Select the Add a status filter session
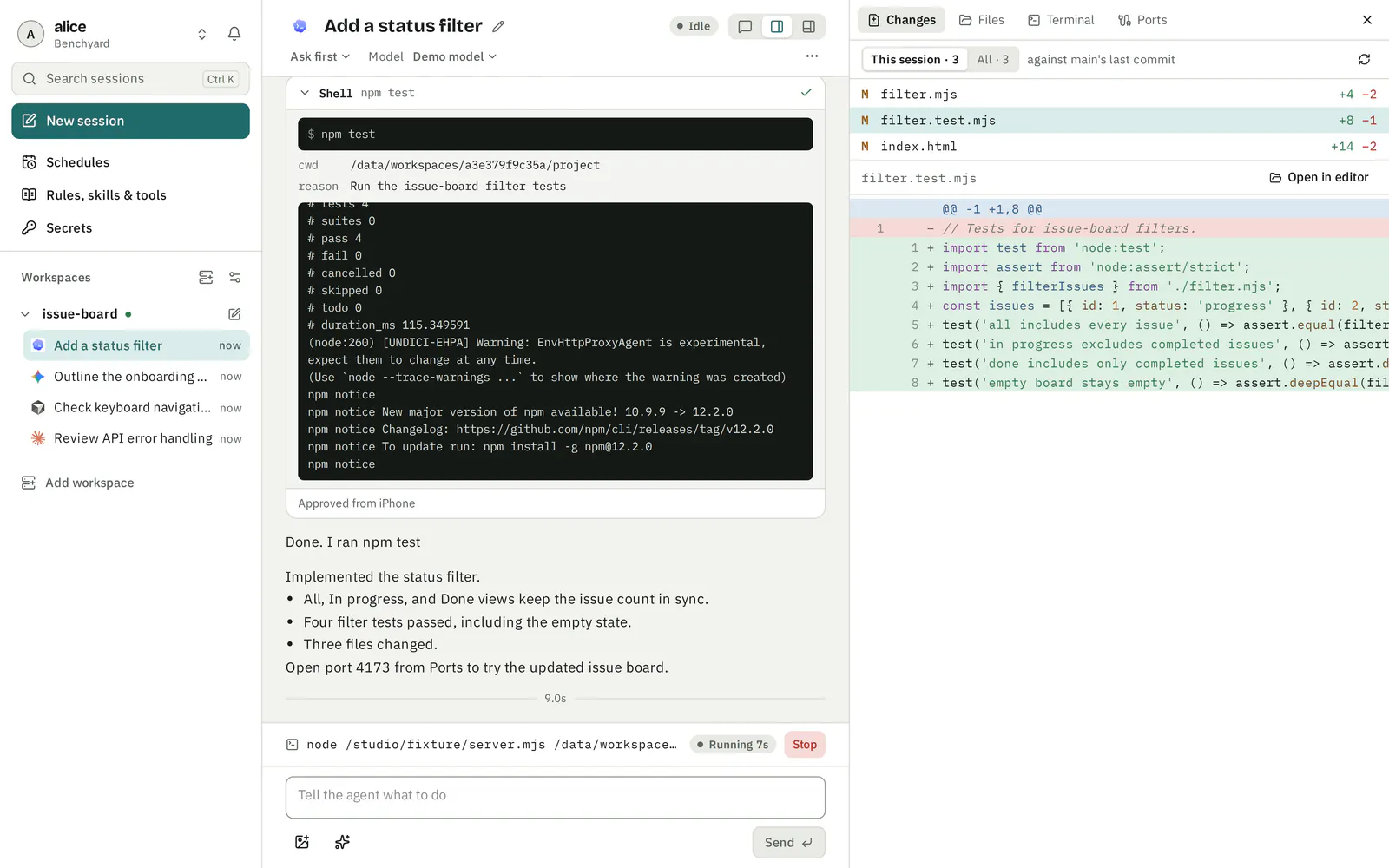The width and height of the screenshot is (1389, 868). click(136, 345)
